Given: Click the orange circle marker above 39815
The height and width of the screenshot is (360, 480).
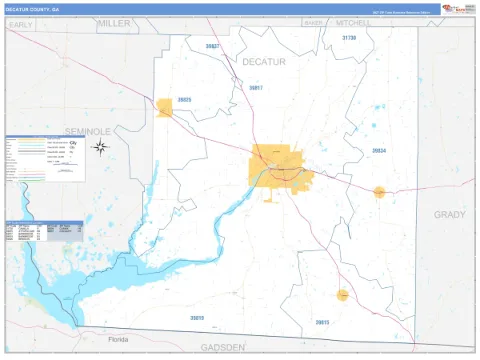Looking at the screenshot, I should (x=343, y=295).
